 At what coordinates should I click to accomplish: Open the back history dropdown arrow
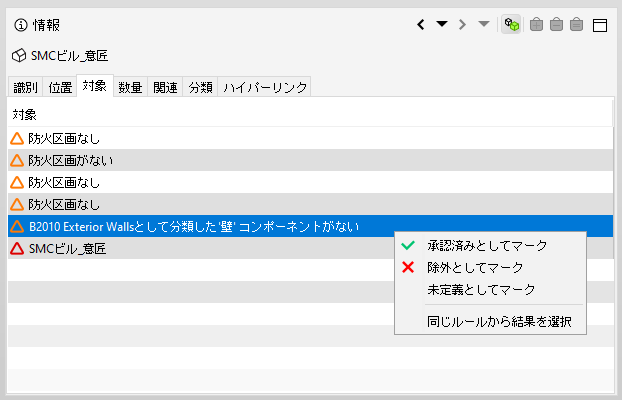coord(442,24)
